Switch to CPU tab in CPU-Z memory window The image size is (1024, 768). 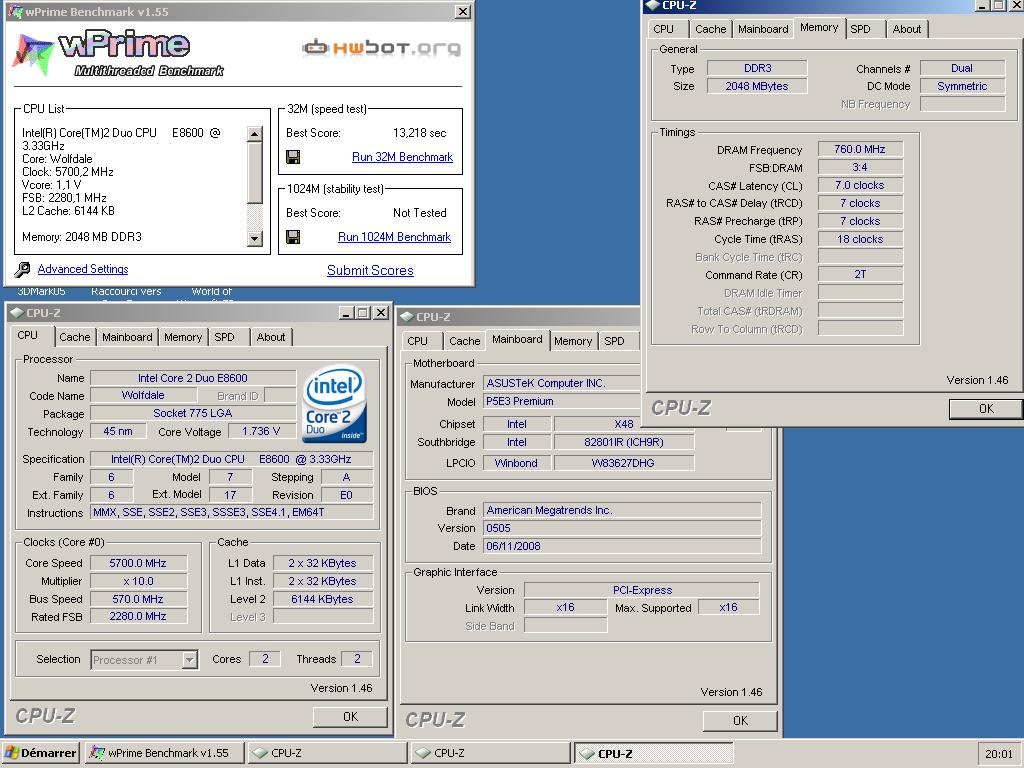(x=663, y=29)
